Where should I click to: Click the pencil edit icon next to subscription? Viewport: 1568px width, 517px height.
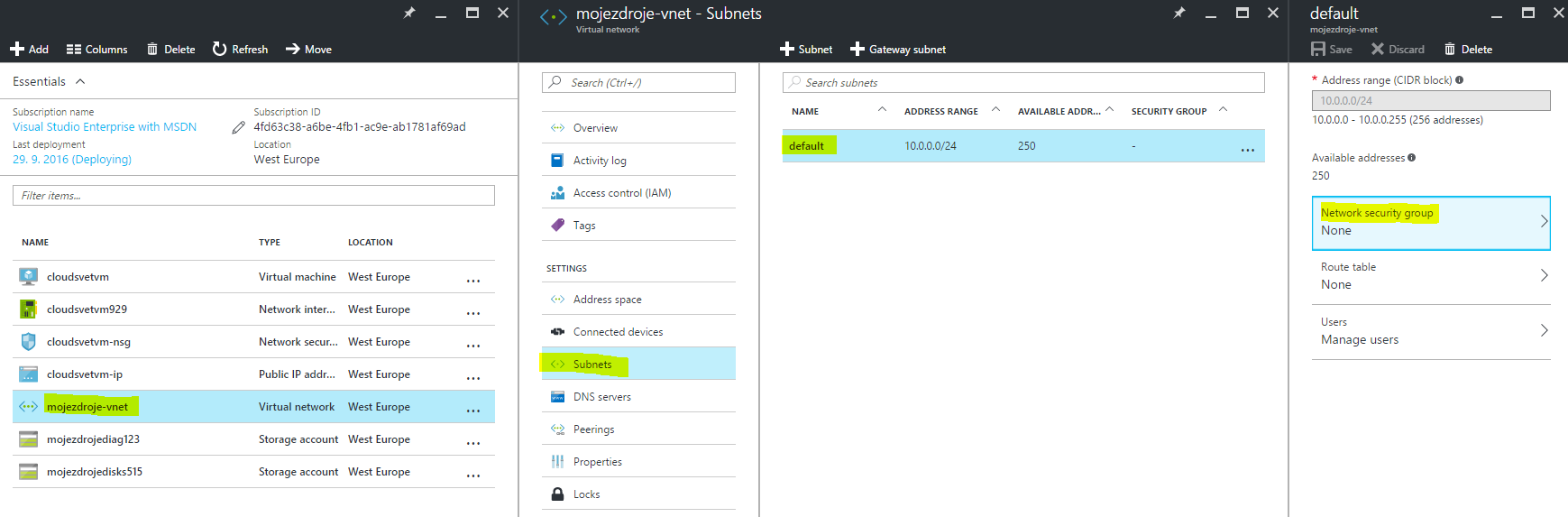coord(238,127)
